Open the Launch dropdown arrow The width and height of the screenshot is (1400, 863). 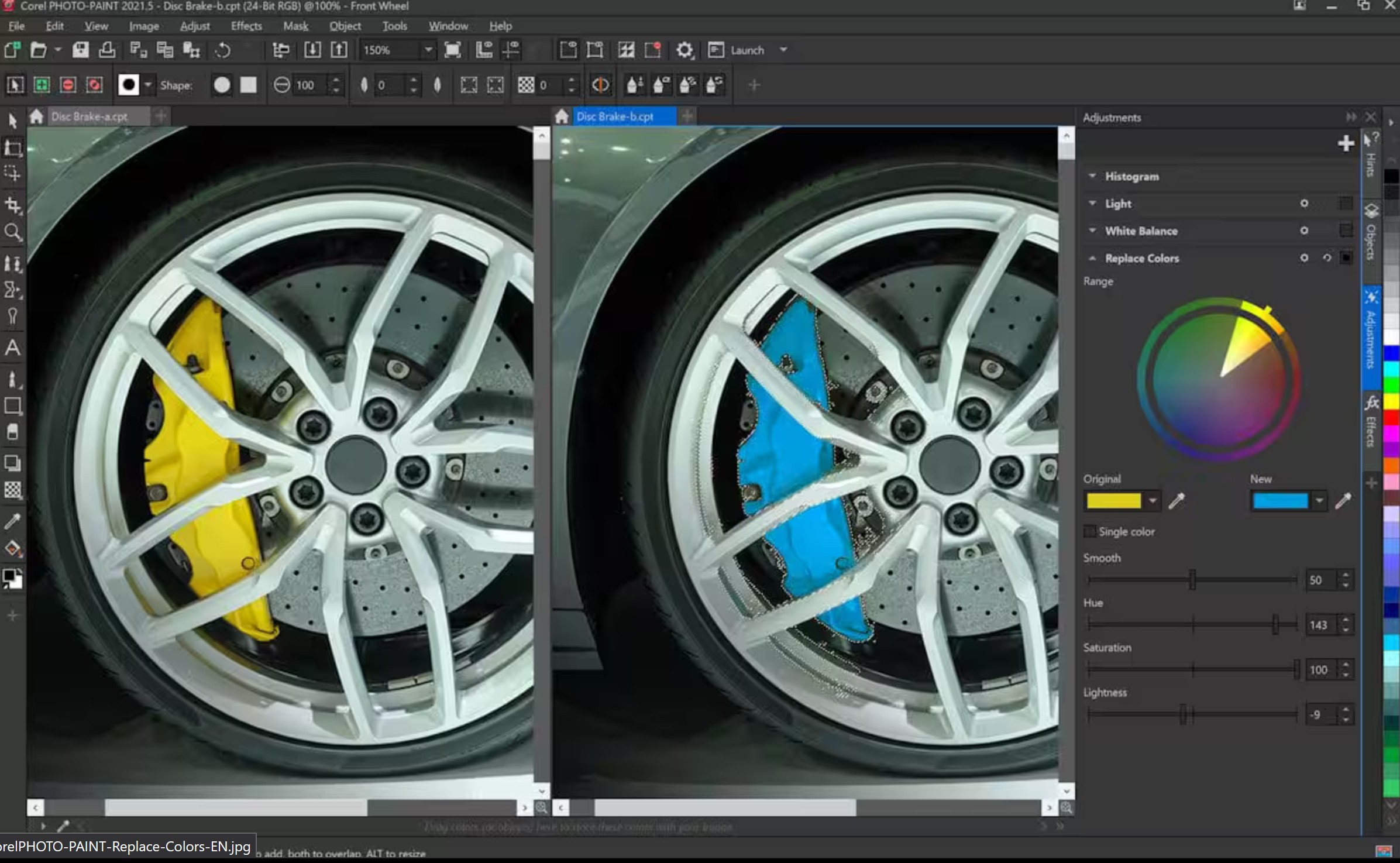[783, 50]
